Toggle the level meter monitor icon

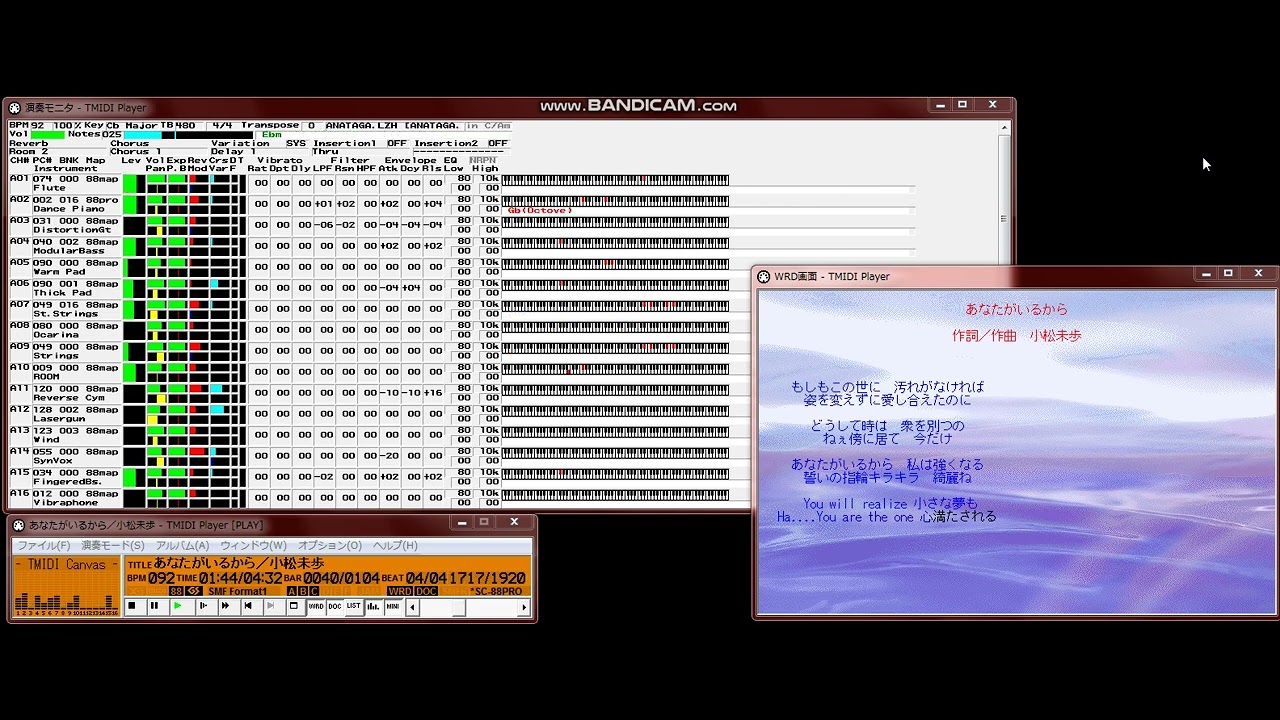tap(373, 606)
